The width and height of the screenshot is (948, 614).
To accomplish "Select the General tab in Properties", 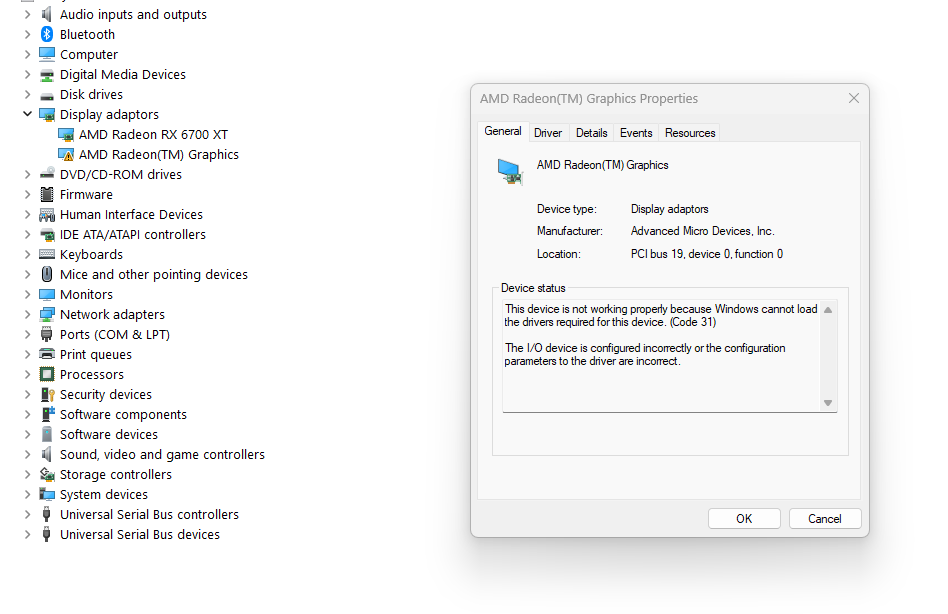I will [502, 131].
